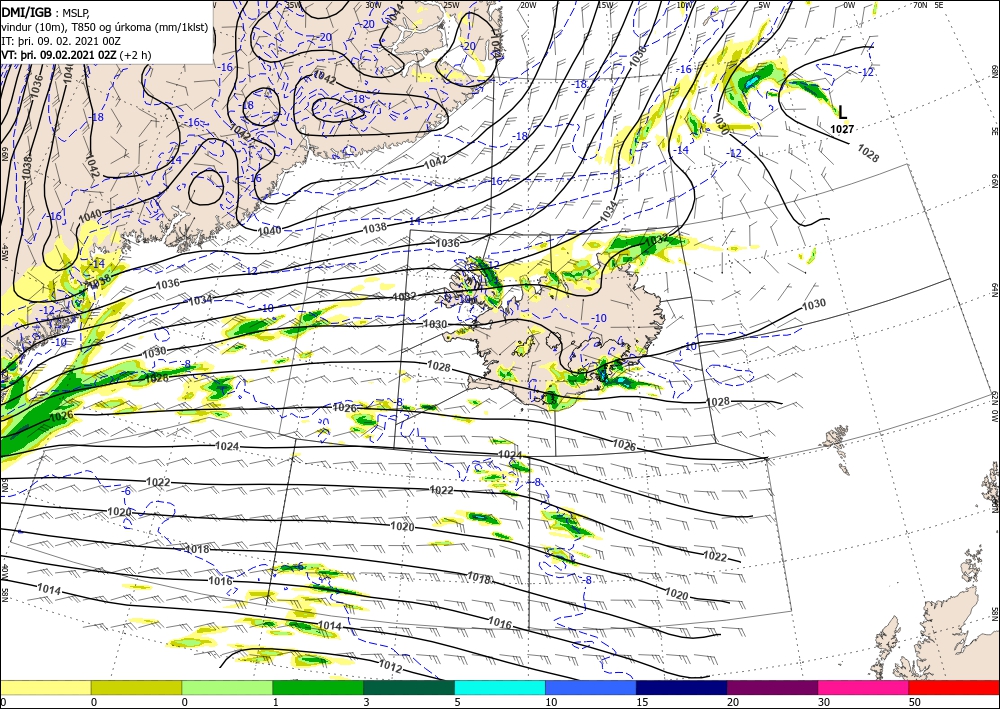
Task: Click the '45W' longitude label
Action: (4, 252)
